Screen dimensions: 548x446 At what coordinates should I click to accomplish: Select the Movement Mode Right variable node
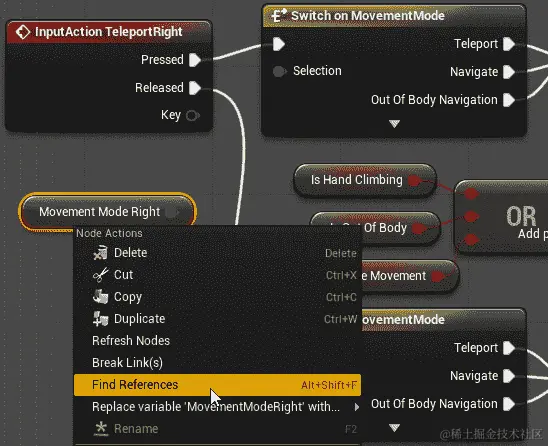(x=108, y=212)
